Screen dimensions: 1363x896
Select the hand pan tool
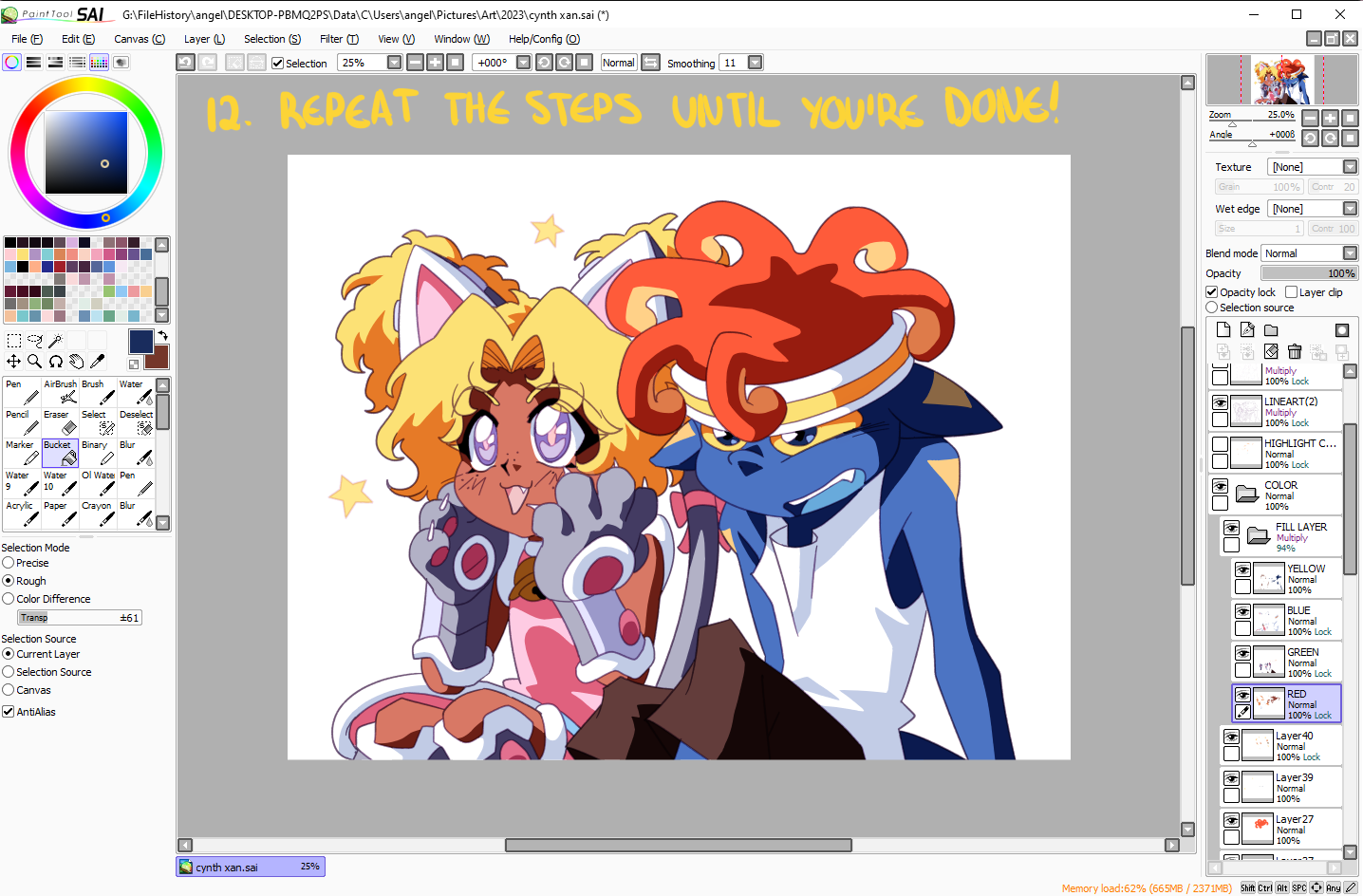click(76, 362)
